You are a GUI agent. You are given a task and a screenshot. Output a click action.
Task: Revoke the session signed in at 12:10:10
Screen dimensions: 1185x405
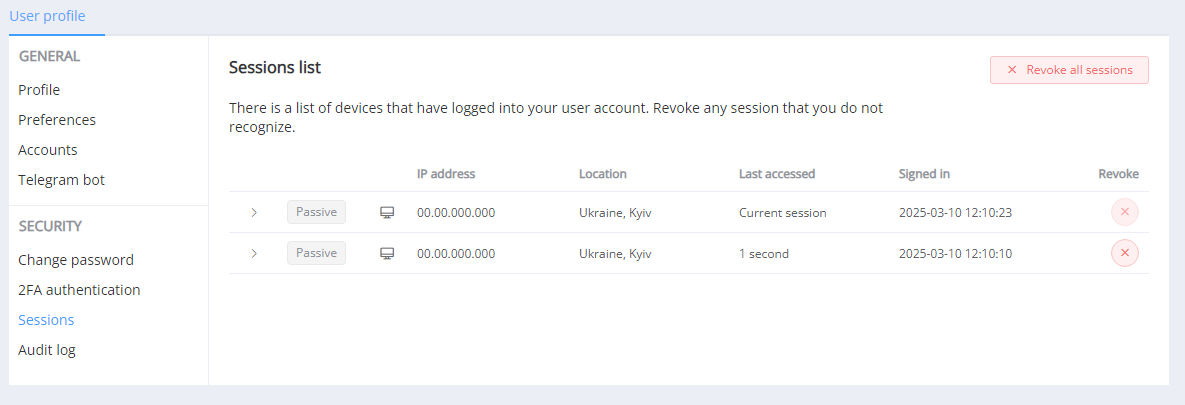1124,253
